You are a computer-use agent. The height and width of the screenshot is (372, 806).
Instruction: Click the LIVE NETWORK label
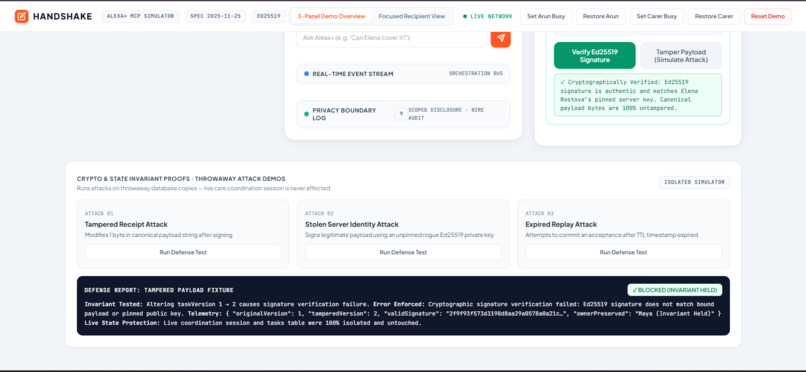click(491, 16)
